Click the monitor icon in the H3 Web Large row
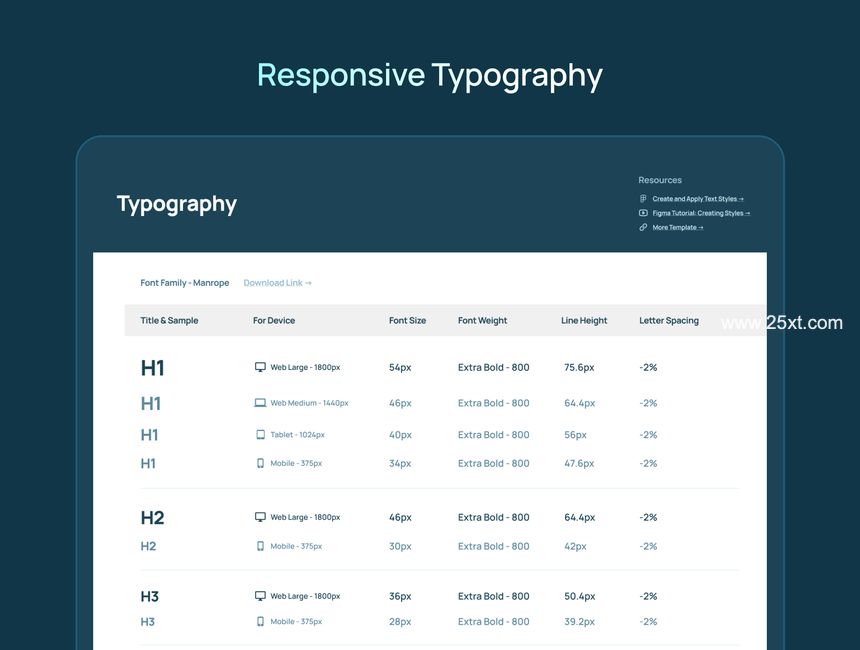This screenshot has height=650, width=860. coord(260,596)
